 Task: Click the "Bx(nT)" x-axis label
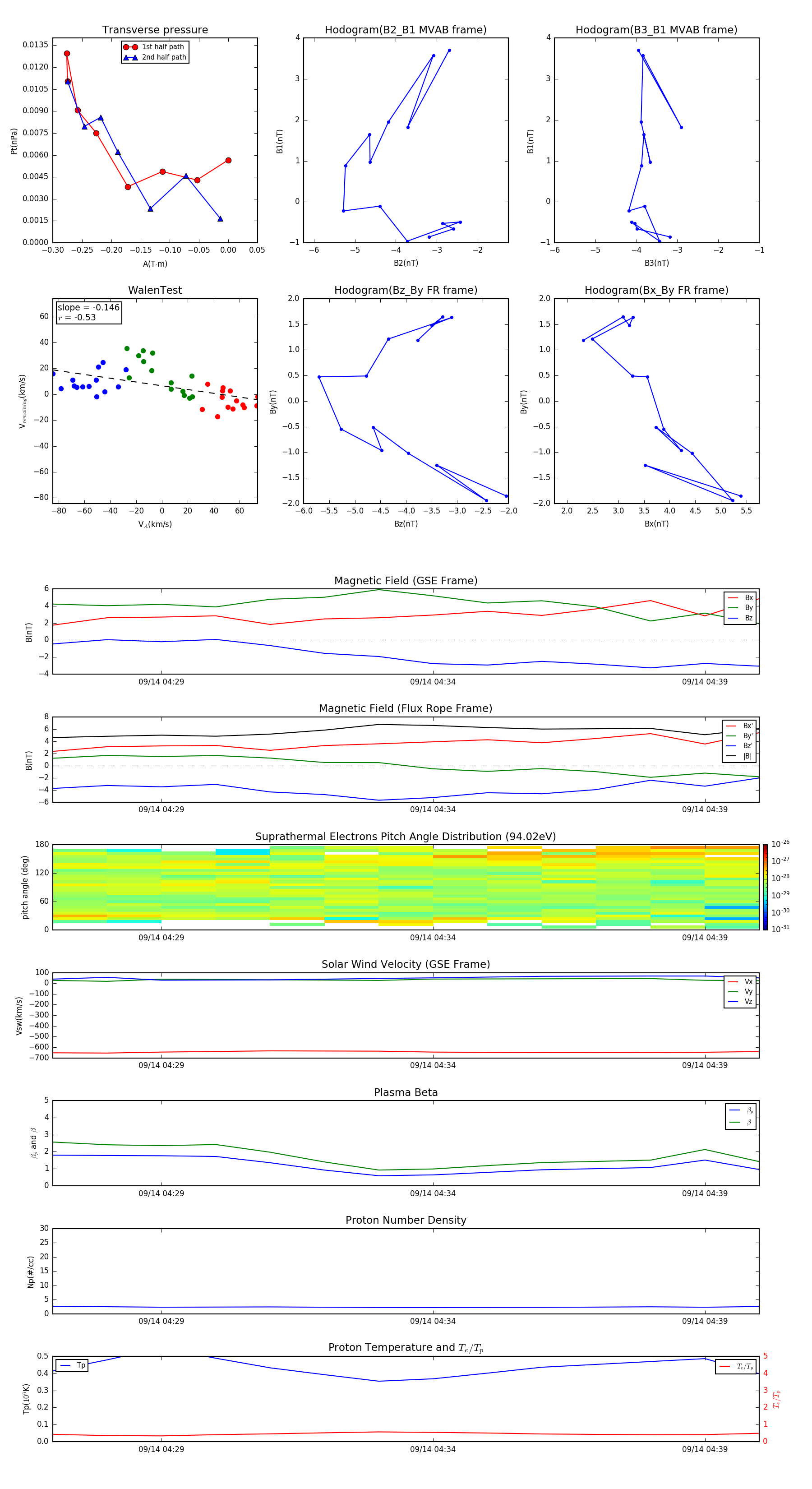click(x=656, y=524)
